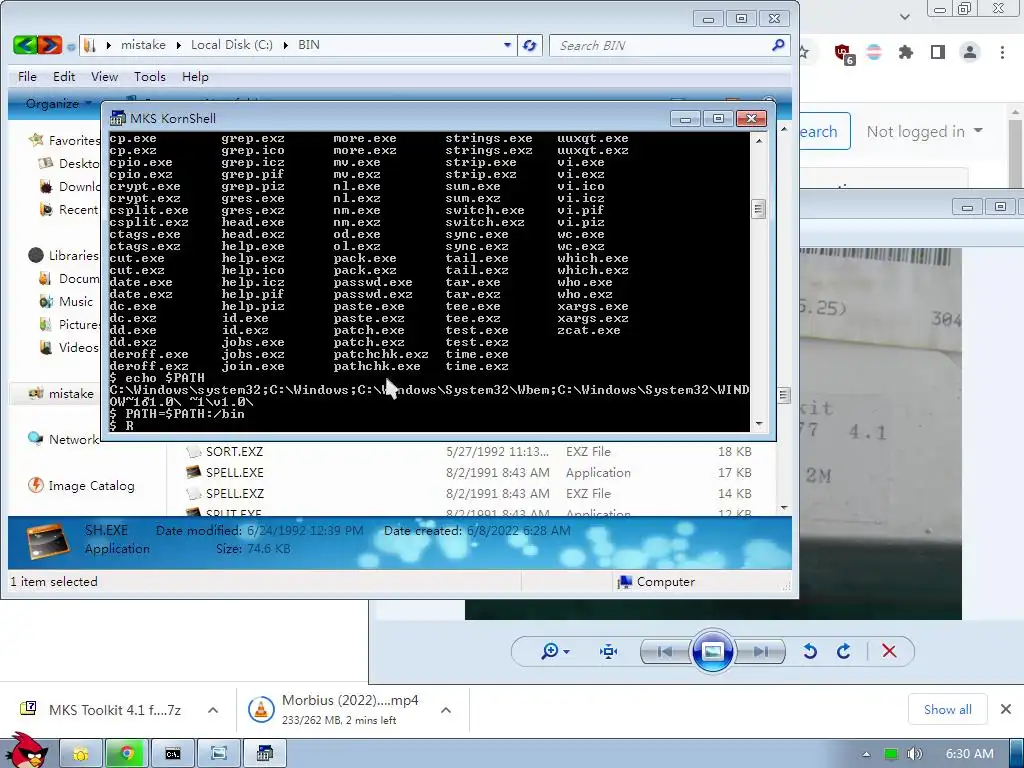Show previous picture in photo viewer
1024x768 pixels.
click(x=665, y=651)
